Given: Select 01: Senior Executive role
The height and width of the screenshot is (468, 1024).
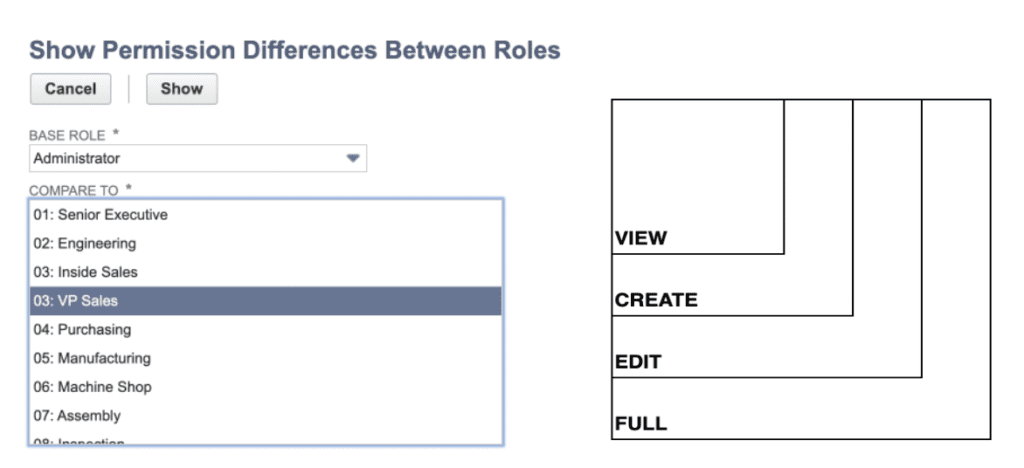Looking at the screenshot, I should 99,214.
